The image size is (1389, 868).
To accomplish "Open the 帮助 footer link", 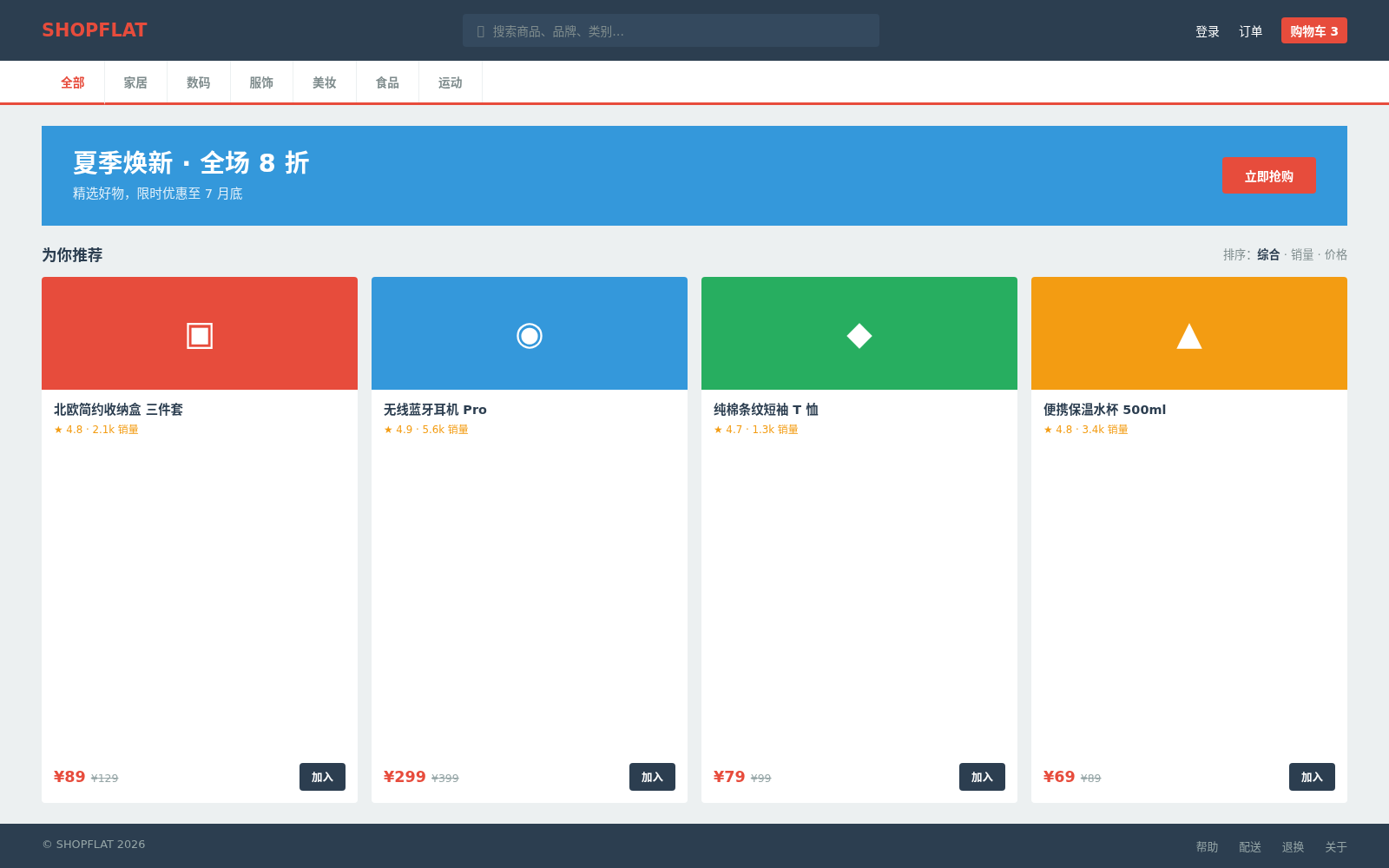I will (1207, 847).
